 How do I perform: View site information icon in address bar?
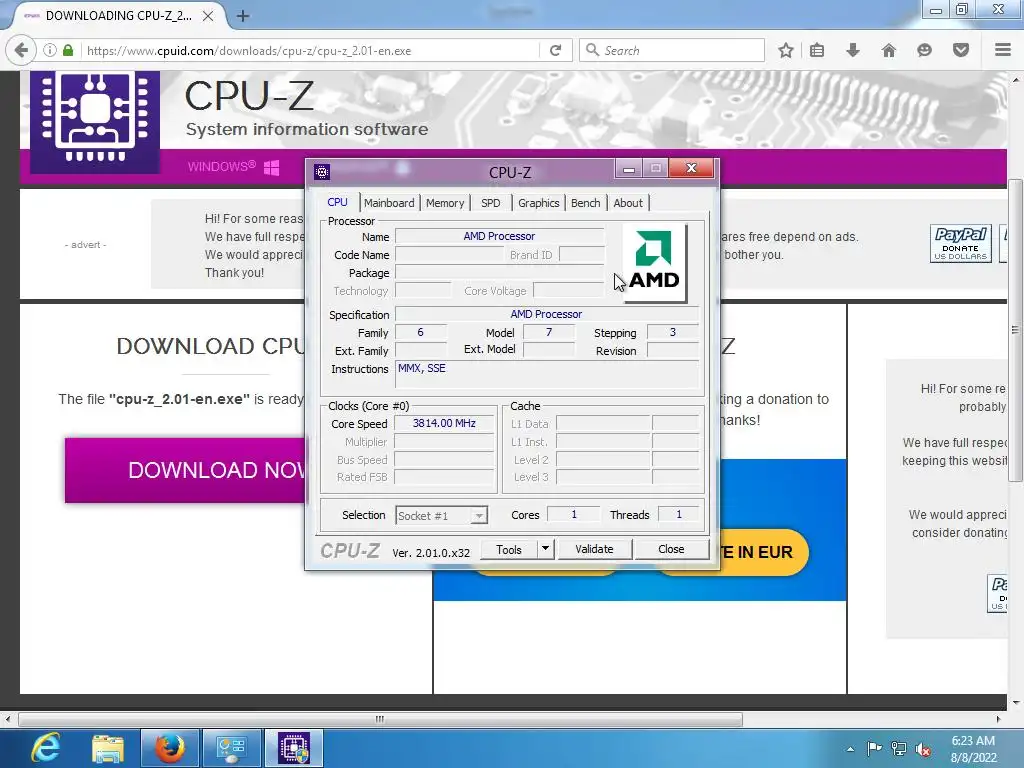point(50,50)
